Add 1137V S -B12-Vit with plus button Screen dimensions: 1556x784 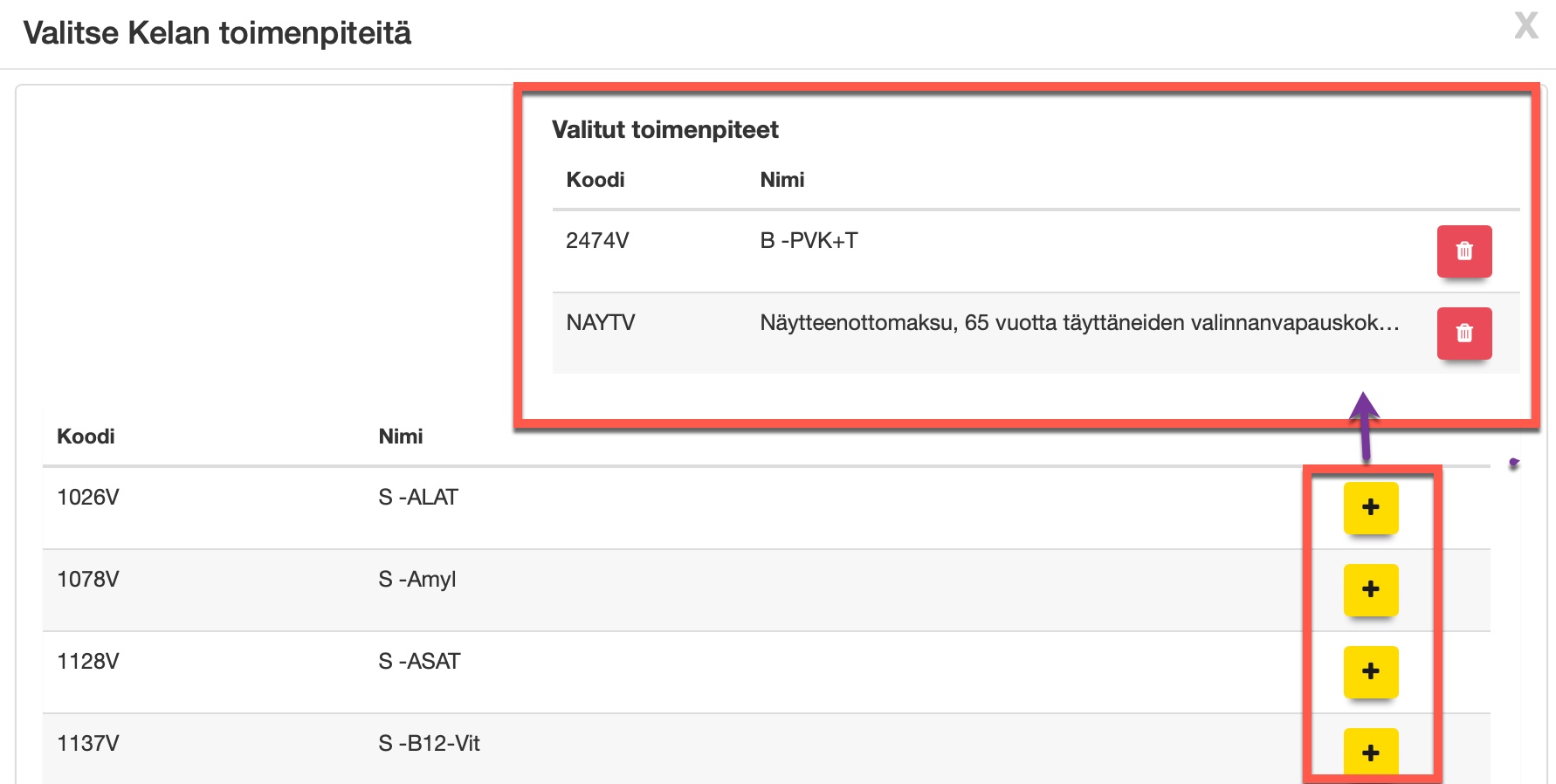click(x=1371, y=753)
